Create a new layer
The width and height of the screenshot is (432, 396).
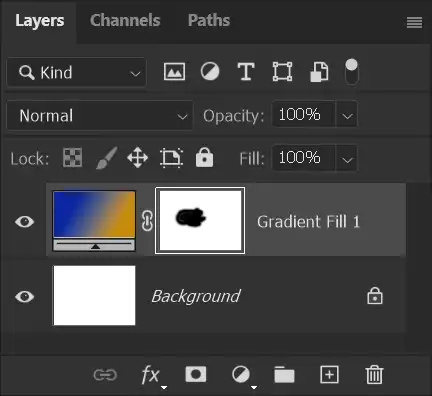click(329, 375)
